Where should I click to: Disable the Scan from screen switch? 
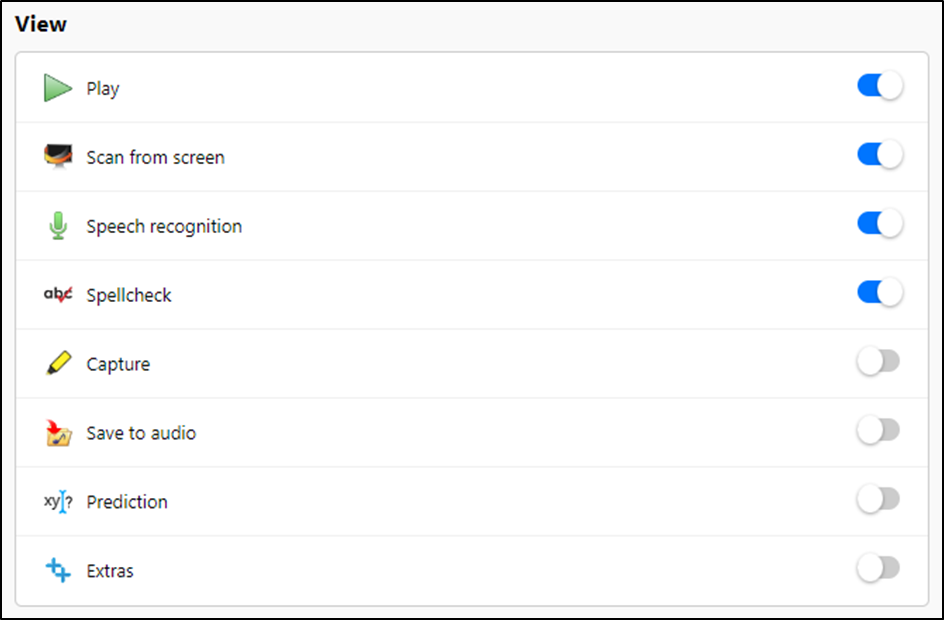pyautogui.click(x=879, y=155)
